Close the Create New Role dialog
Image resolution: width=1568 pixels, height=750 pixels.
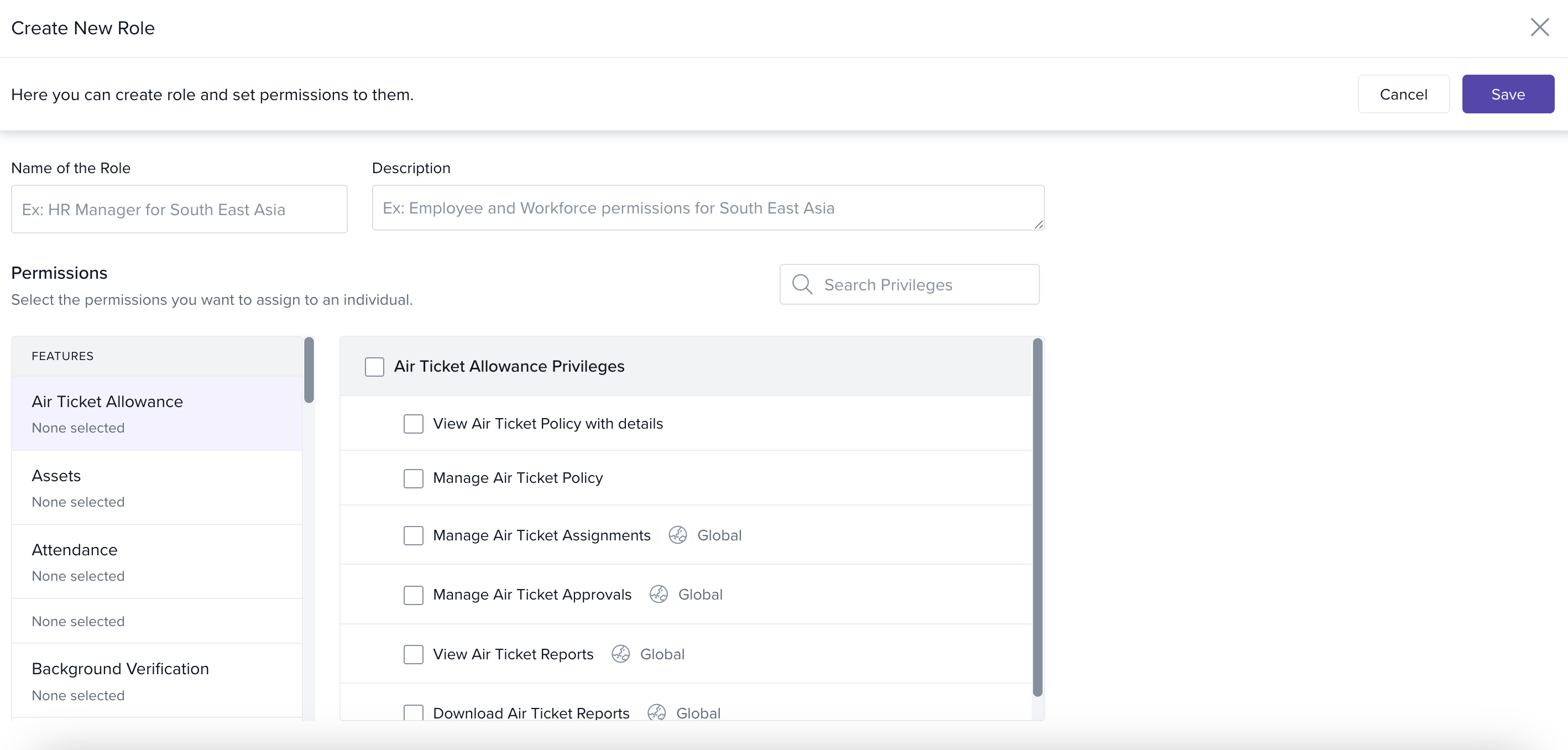point(1539,28)
